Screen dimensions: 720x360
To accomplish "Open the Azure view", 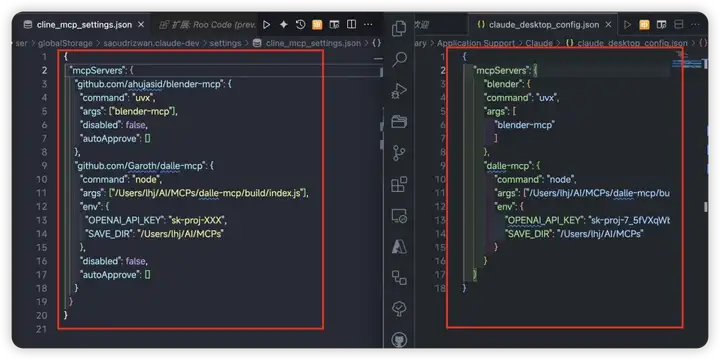I will coord(399,247).
